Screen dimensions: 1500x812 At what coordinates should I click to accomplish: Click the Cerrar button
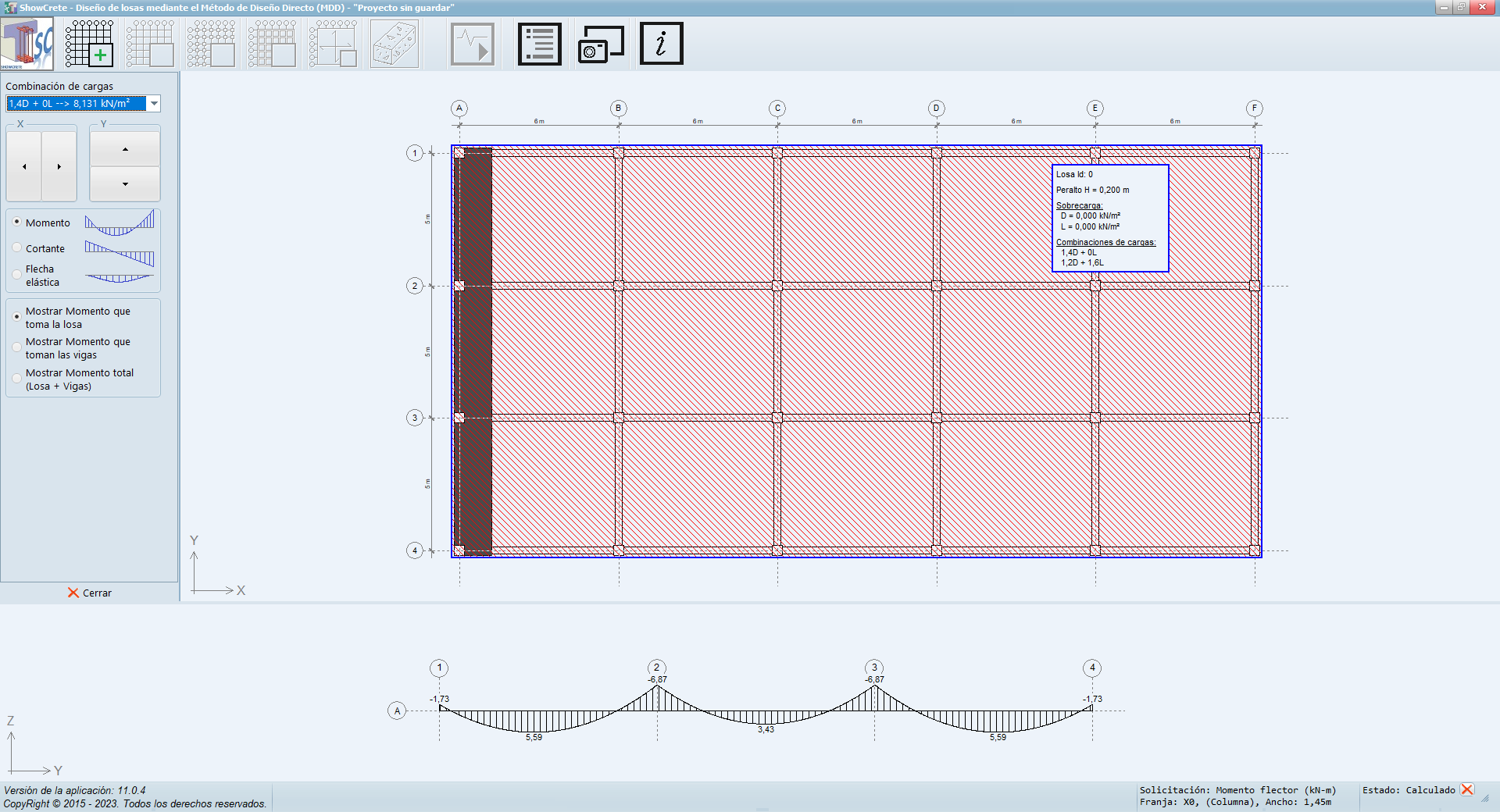point(89,593)
